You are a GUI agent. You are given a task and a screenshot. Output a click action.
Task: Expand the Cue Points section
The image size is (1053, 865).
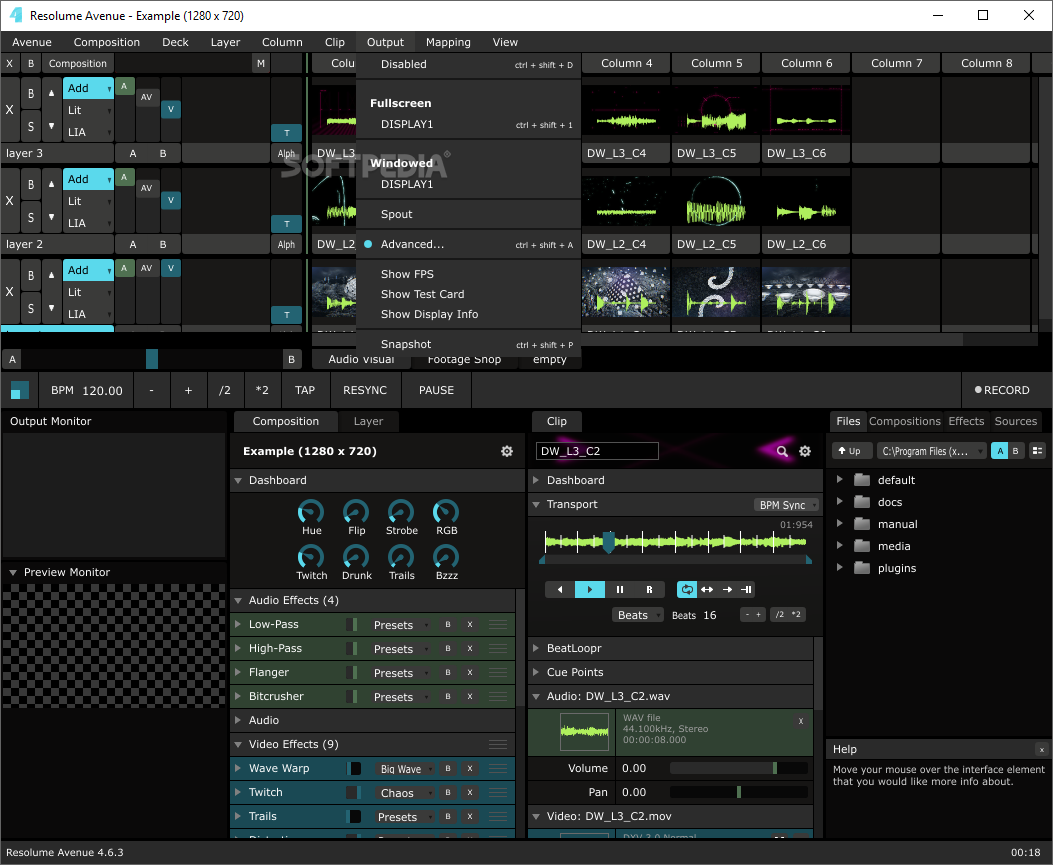536,672
